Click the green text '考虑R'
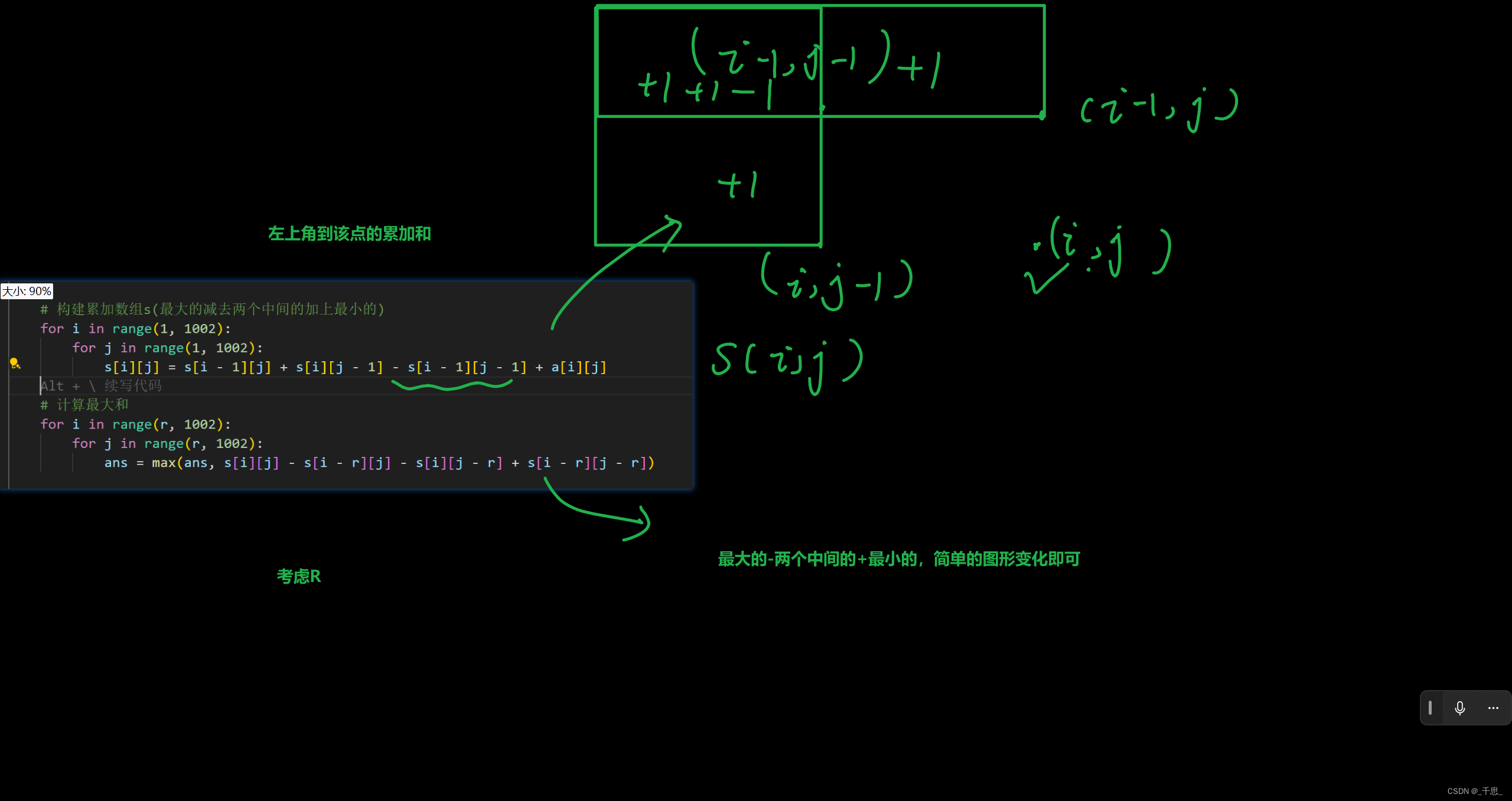 point(299,577)
